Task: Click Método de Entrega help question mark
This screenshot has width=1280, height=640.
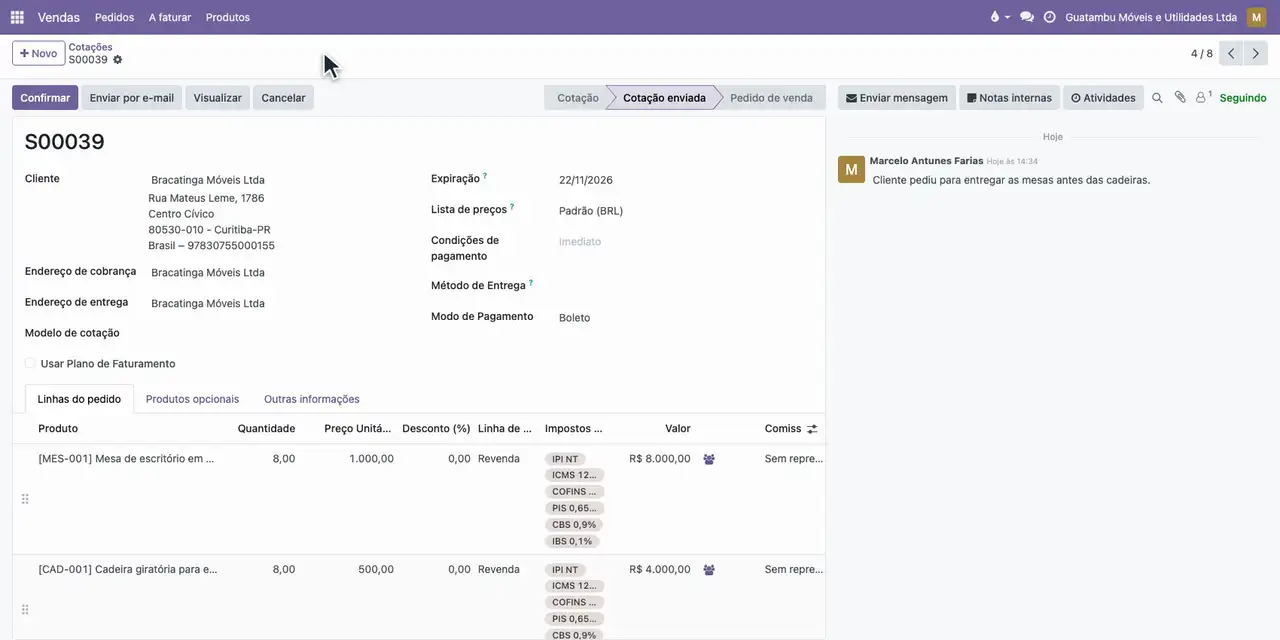Action: [x=531, y=283]
